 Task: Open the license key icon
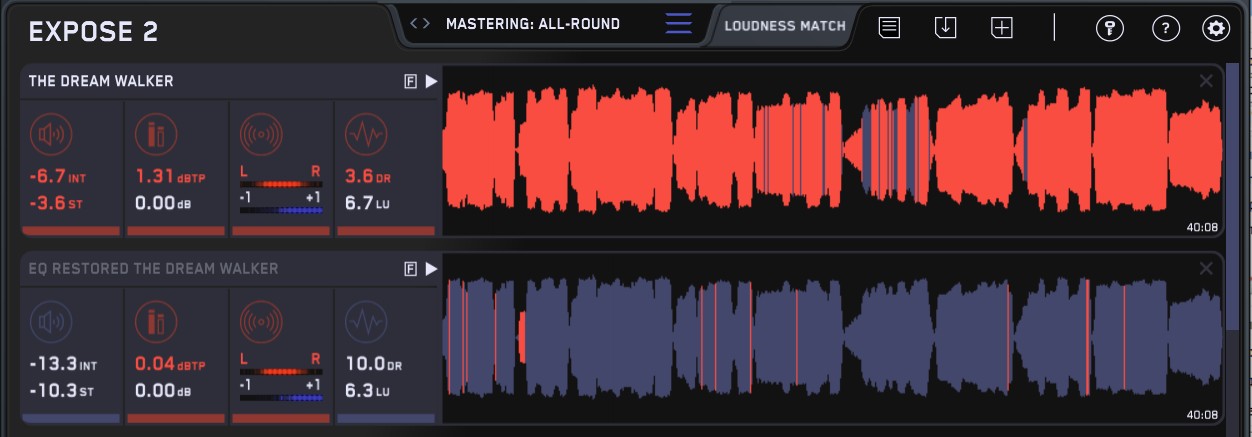1109,28
